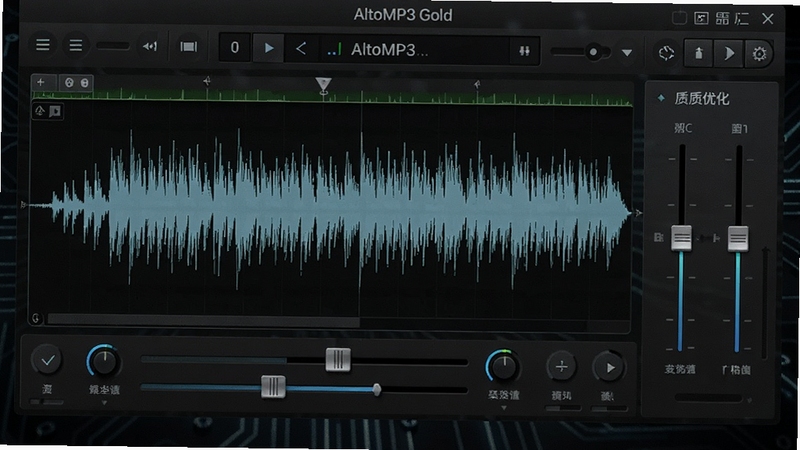
Task: Click the rewind speaker icon in the toolbar
Action: 150,46
